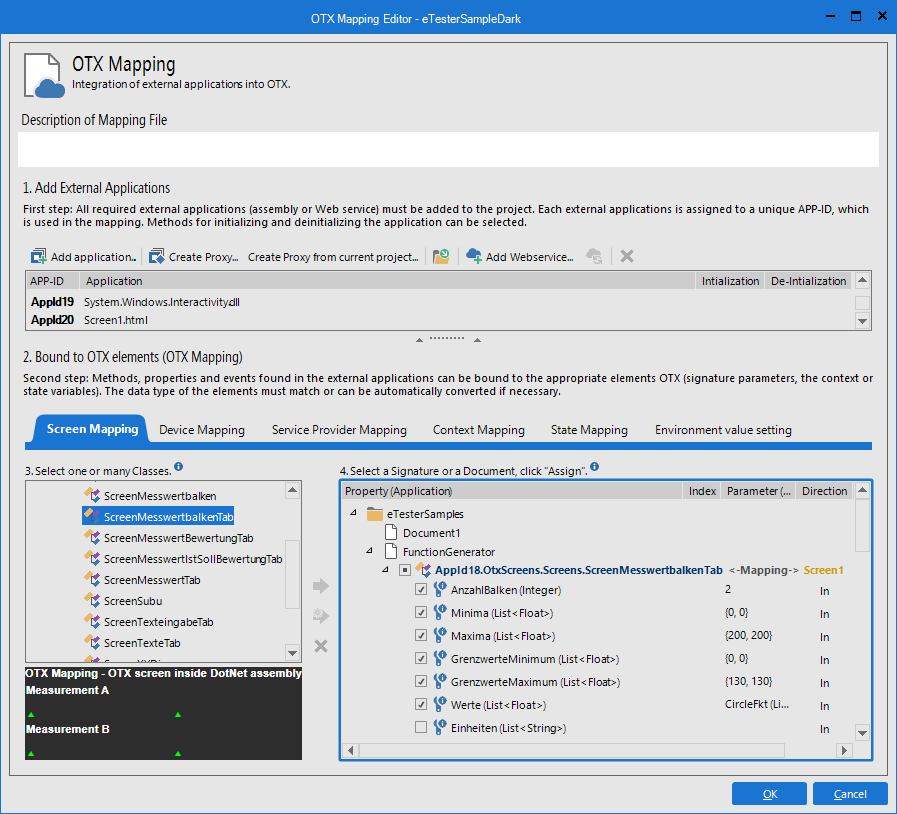Collapse the eTesterSamples tree node
Screen dimensions: 897x814
pos(352,513)
